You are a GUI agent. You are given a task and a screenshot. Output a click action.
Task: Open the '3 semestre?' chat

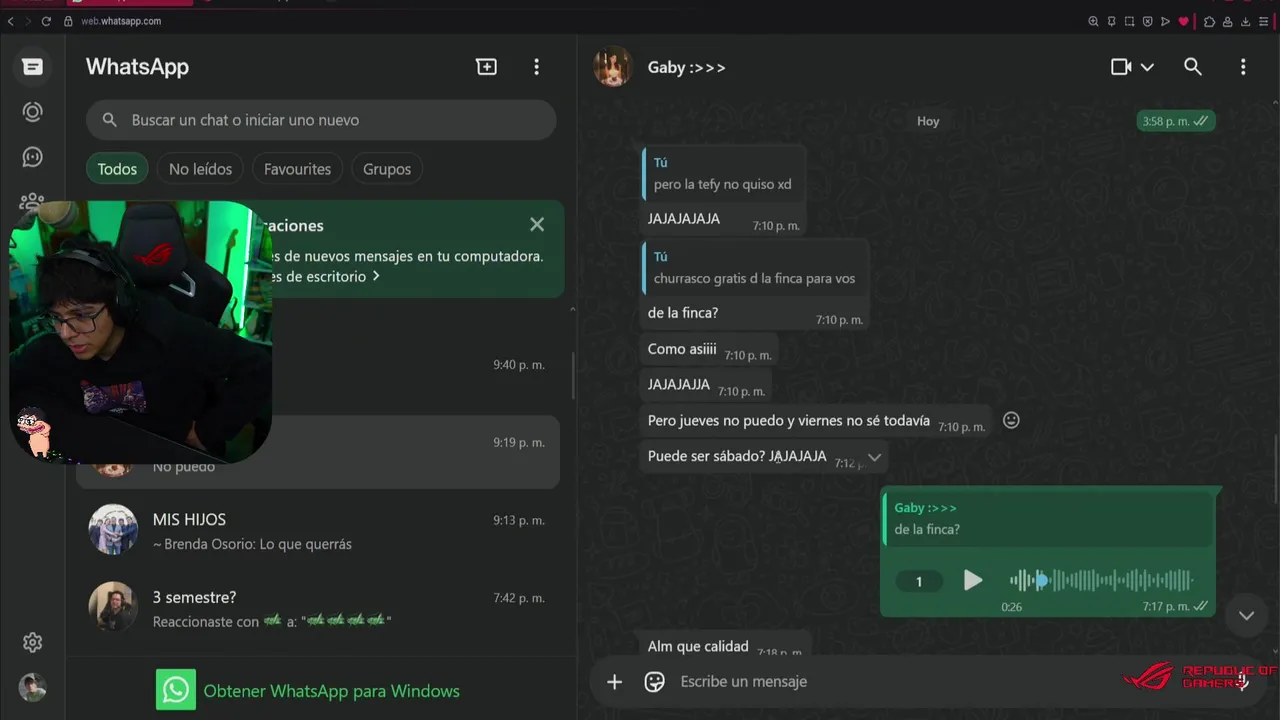(320, 608)
